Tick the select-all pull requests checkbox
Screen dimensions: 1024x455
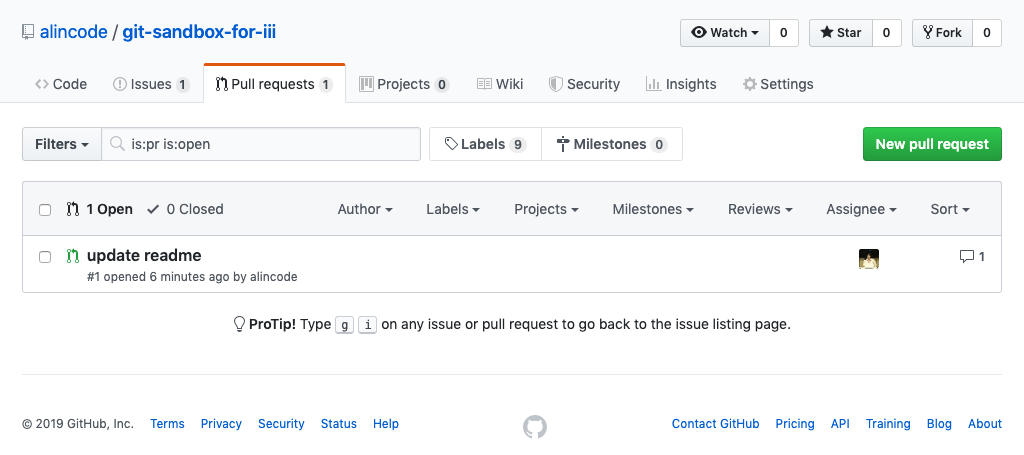(x=45, y=210)
